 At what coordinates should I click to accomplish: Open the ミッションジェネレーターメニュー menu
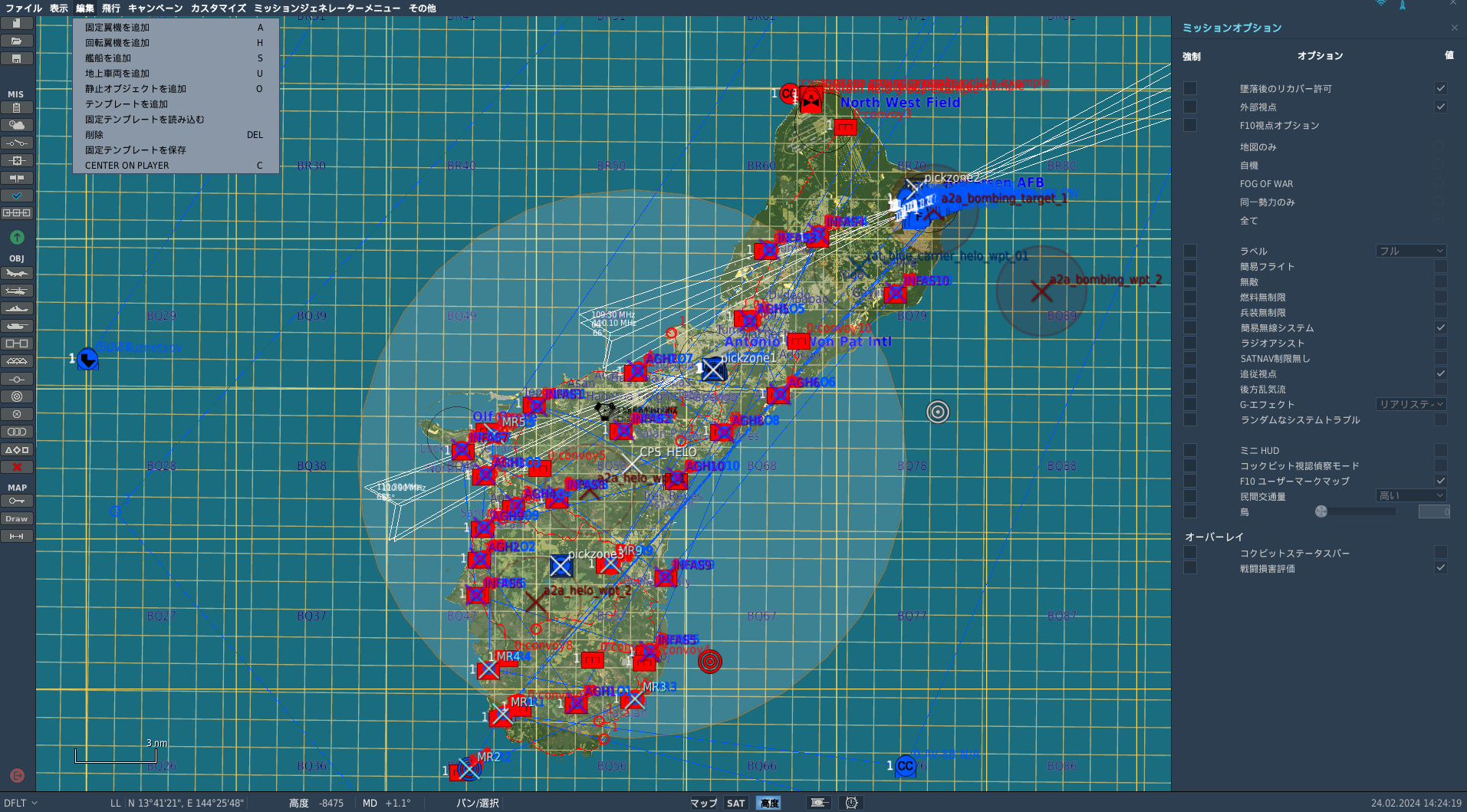pyautogui.click(x=327, y=8)
